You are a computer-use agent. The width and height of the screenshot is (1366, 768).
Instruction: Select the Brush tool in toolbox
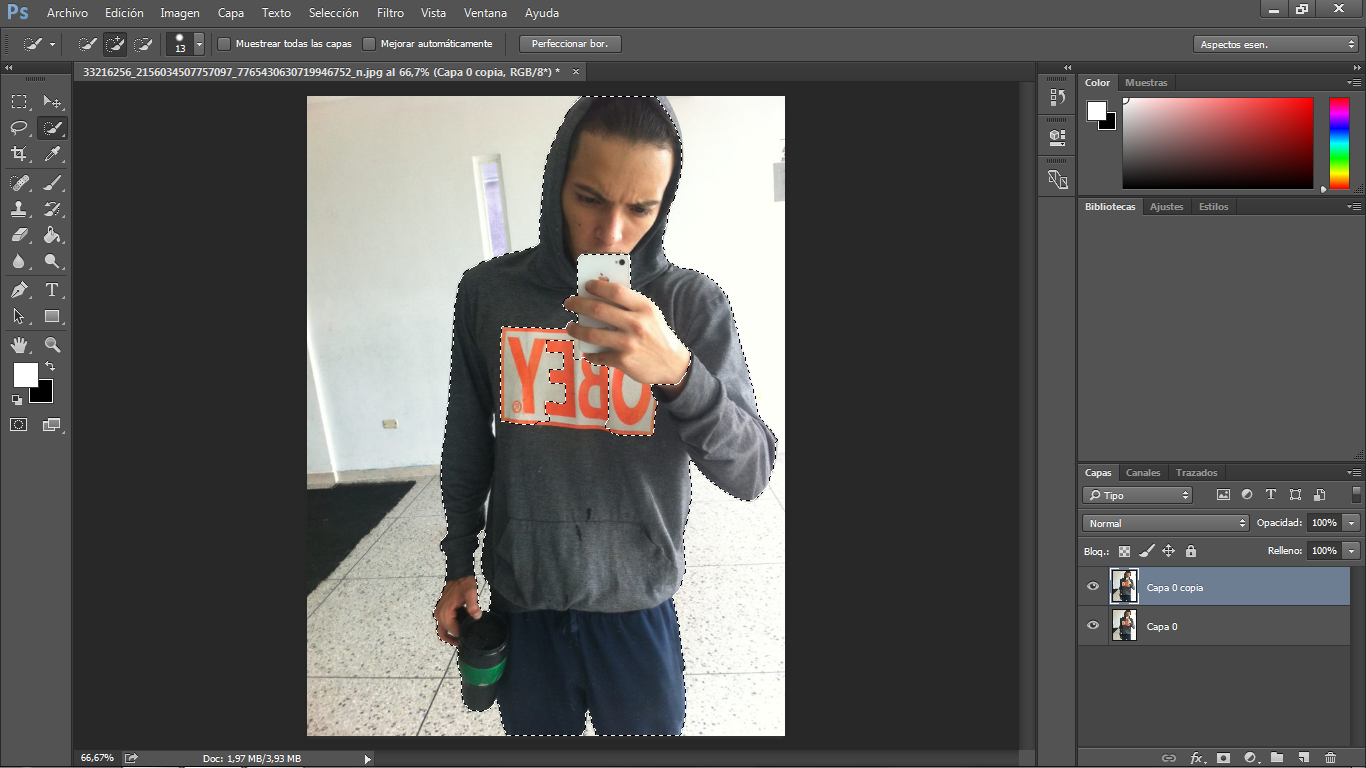pos(52,183)
